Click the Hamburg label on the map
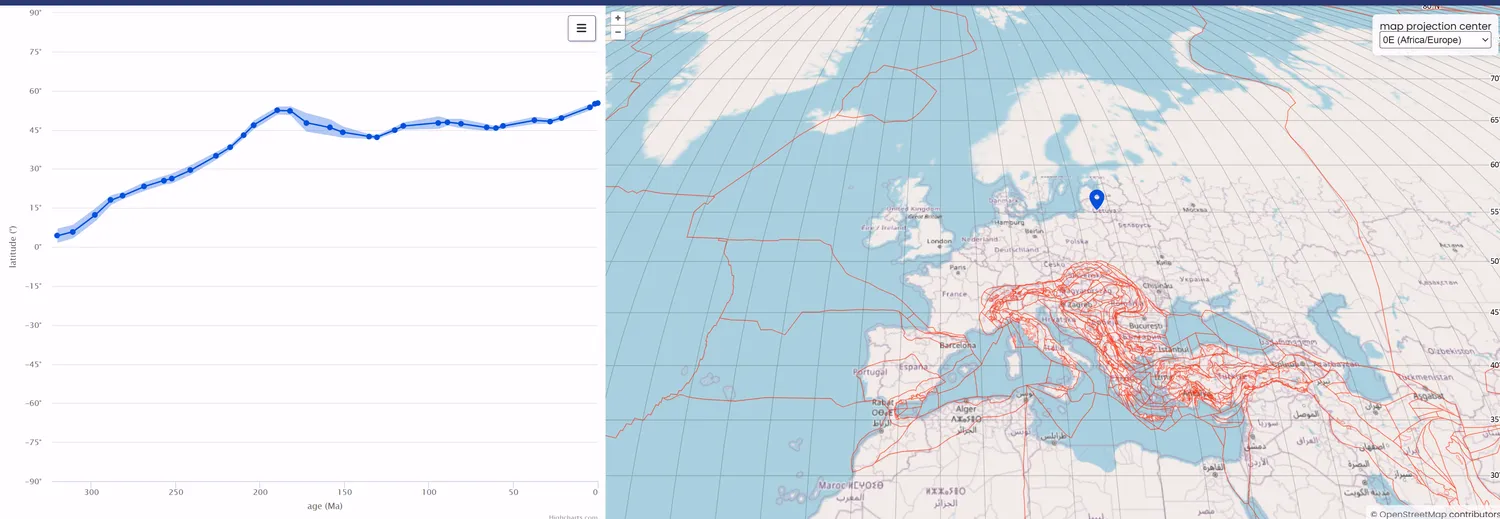The height and width of the screenshot is (519, 1500). (x=1010, y=222)
